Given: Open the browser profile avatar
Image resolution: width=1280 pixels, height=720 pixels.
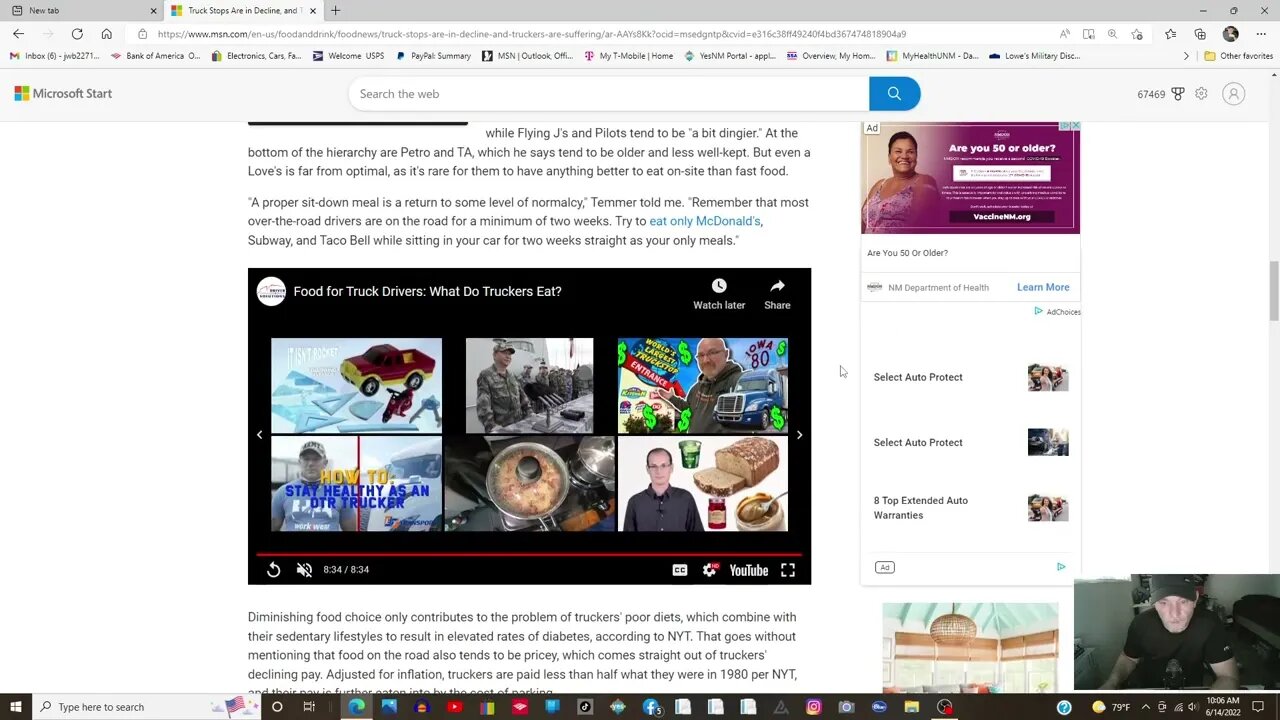Looking at the screenshot, I should 1231,34.
